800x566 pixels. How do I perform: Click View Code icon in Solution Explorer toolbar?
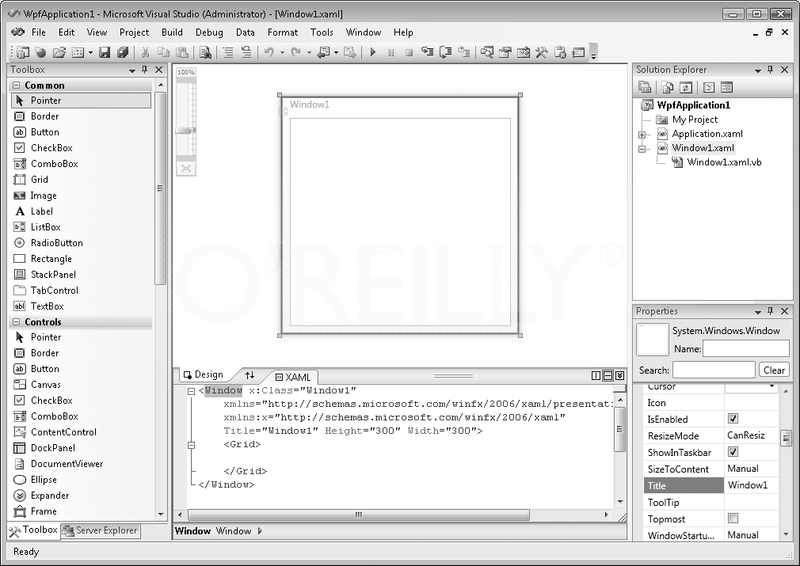[x=709, y=87]
